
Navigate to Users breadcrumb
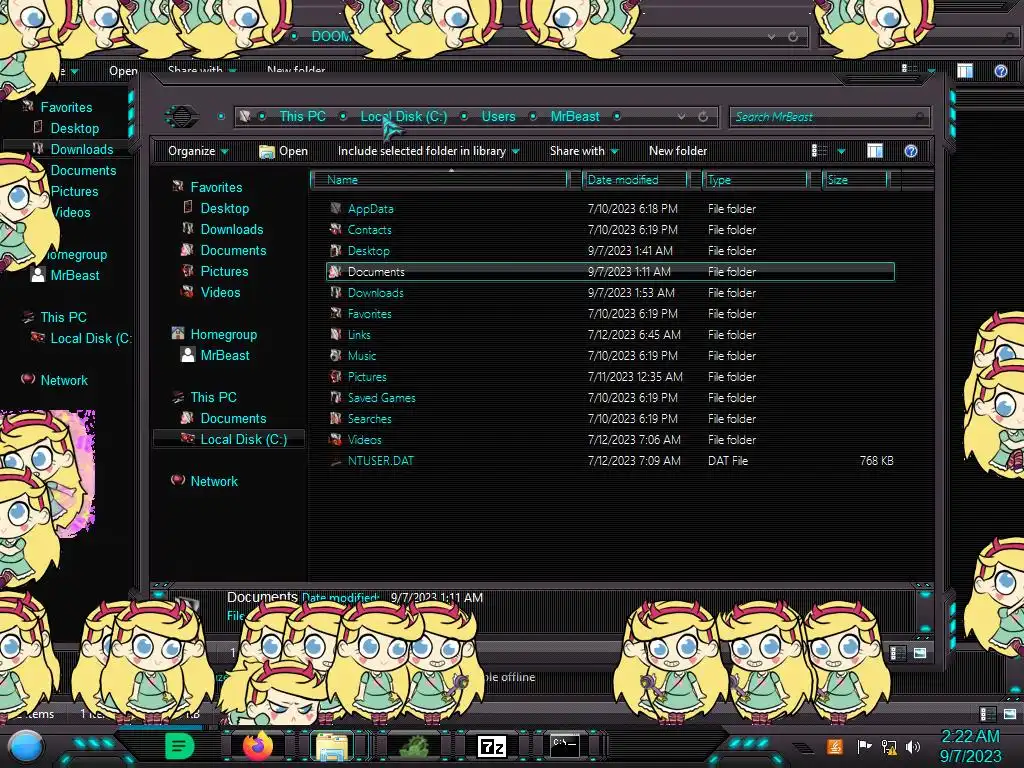click(x=498, y=116)
